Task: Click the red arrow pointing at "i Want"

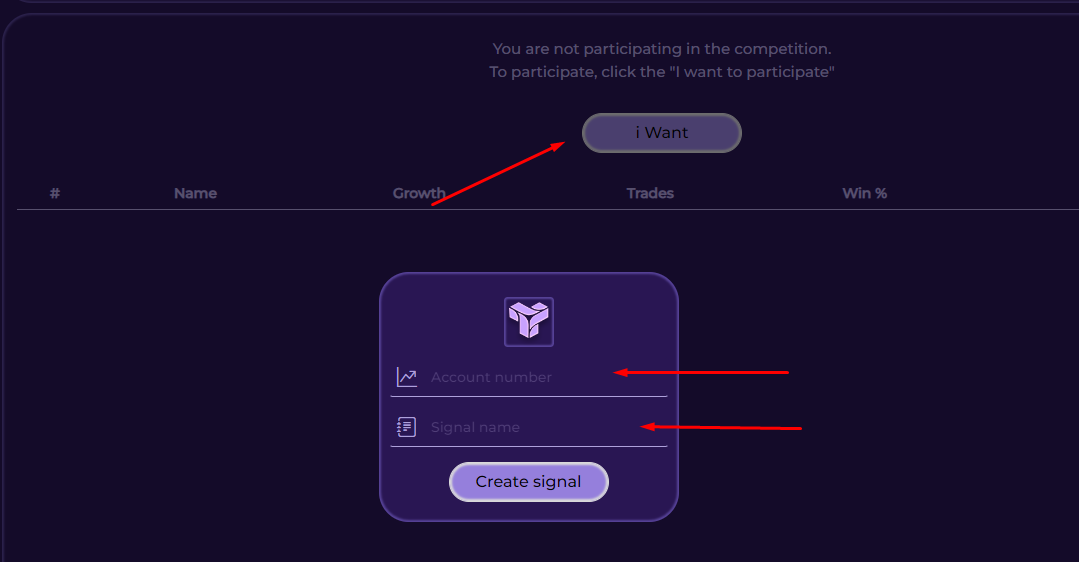Action: pos(498,174)
